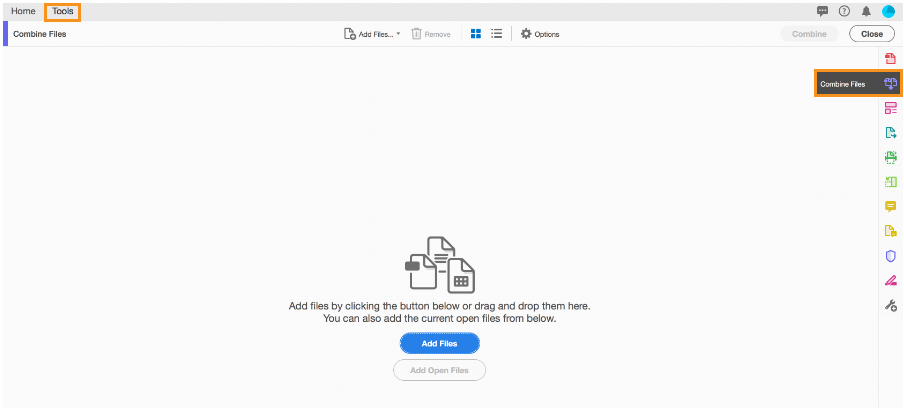Open the Protect shield tool
The height and width of the screenshot is (408, 904).
coord(891,256)
